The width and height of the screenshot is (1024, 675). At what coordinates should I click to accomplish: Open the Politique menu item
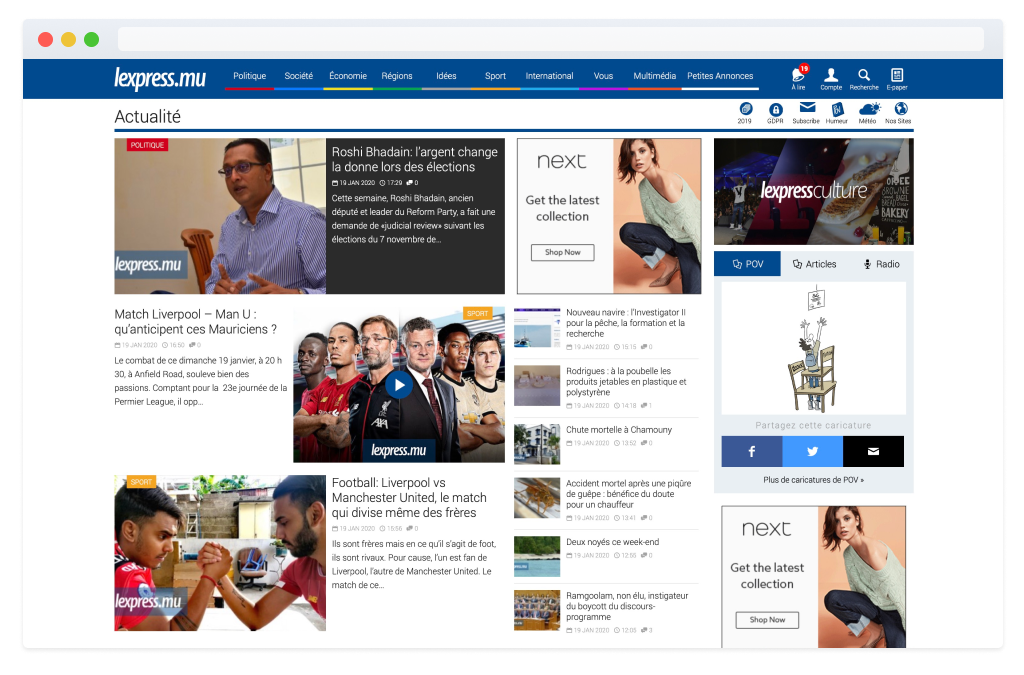coord(249,76)
